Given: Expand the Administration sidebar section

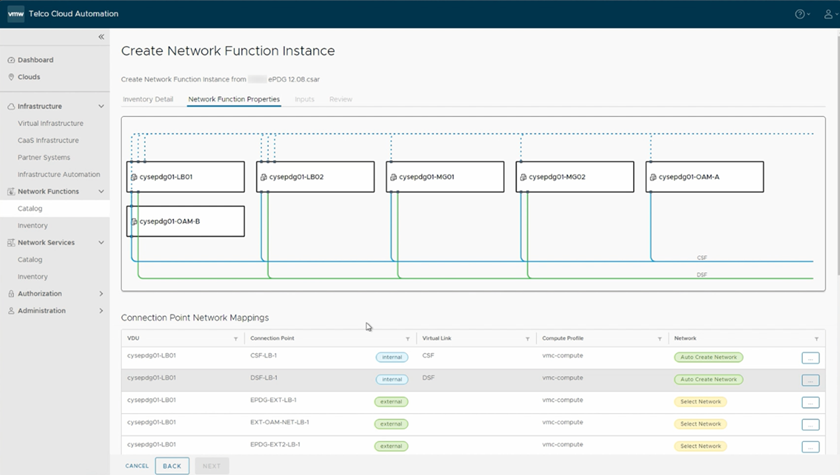Looking at the screenshot, I should tap(101, 311).
